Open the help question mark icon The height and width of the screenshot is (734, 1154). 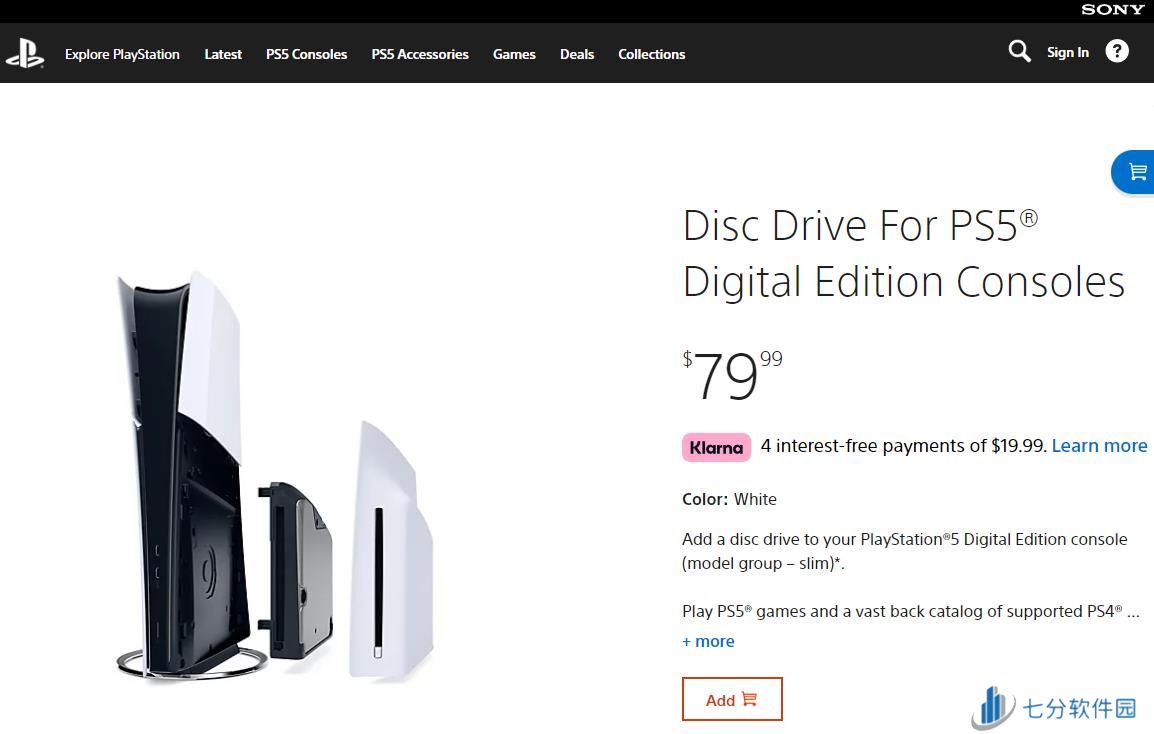tap(1116, 51)
